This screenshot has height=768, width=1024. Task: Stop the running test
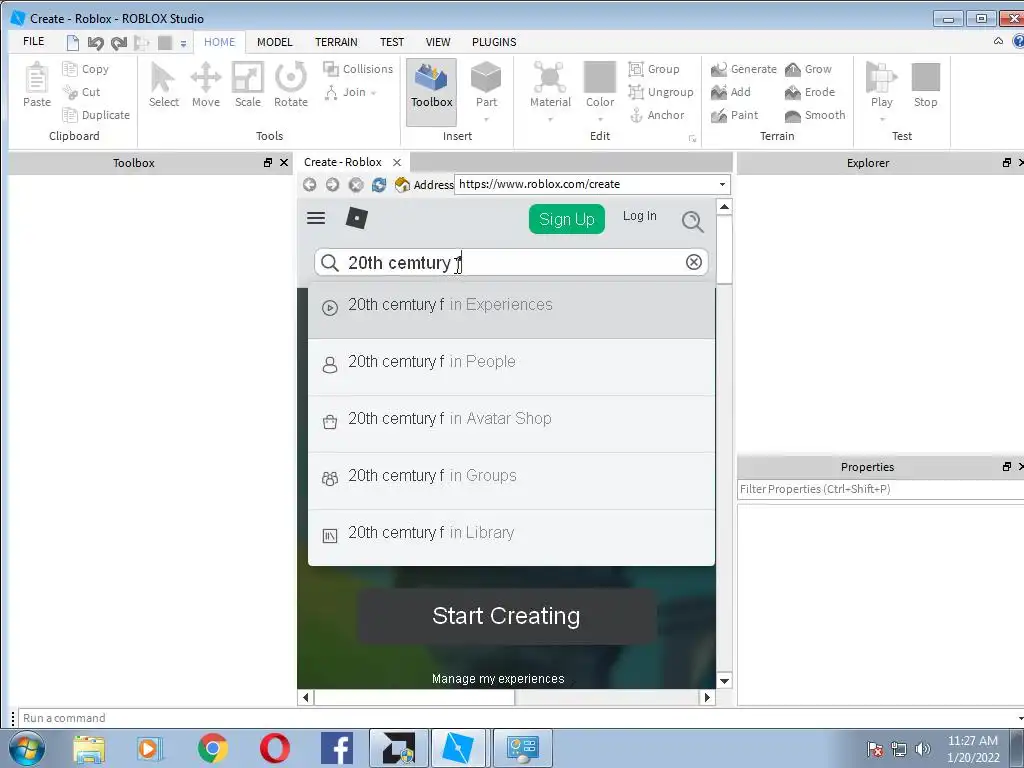click(x=925, y=84)
